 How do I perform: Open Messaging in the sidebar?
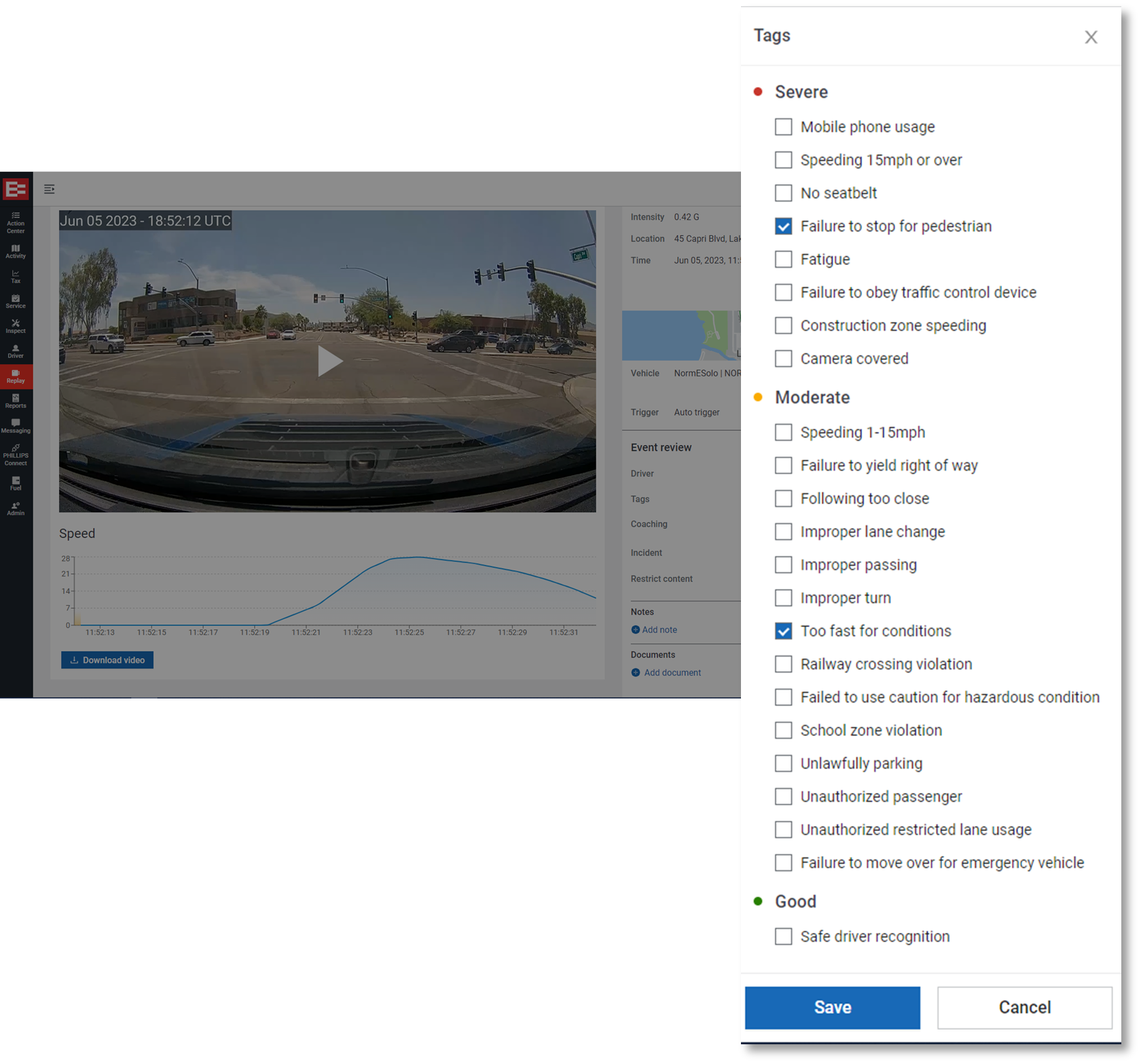pyautogui.click(x=16, y=426)
